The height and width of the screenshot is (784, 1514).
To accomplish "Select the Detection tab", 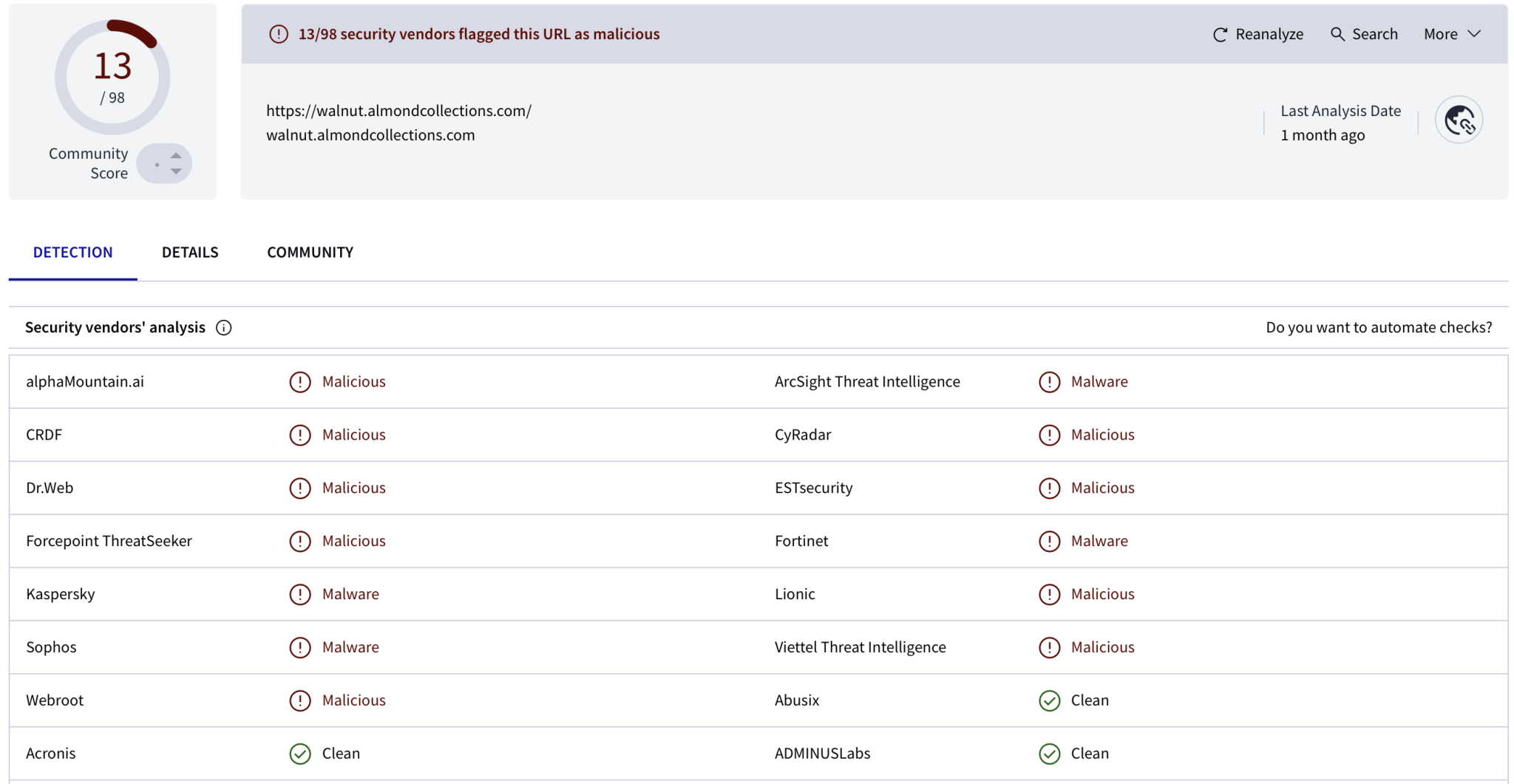I will (x=72, y=252).
